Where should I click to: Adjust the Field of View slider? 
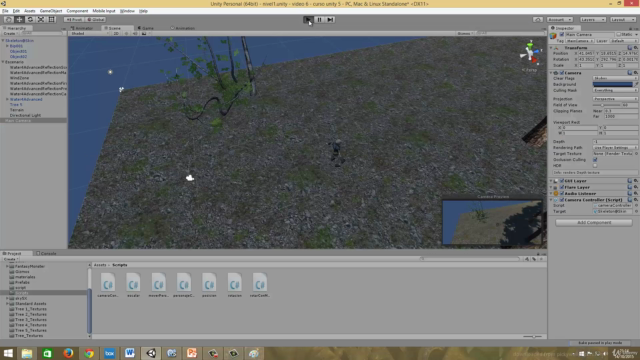[607, 105]
